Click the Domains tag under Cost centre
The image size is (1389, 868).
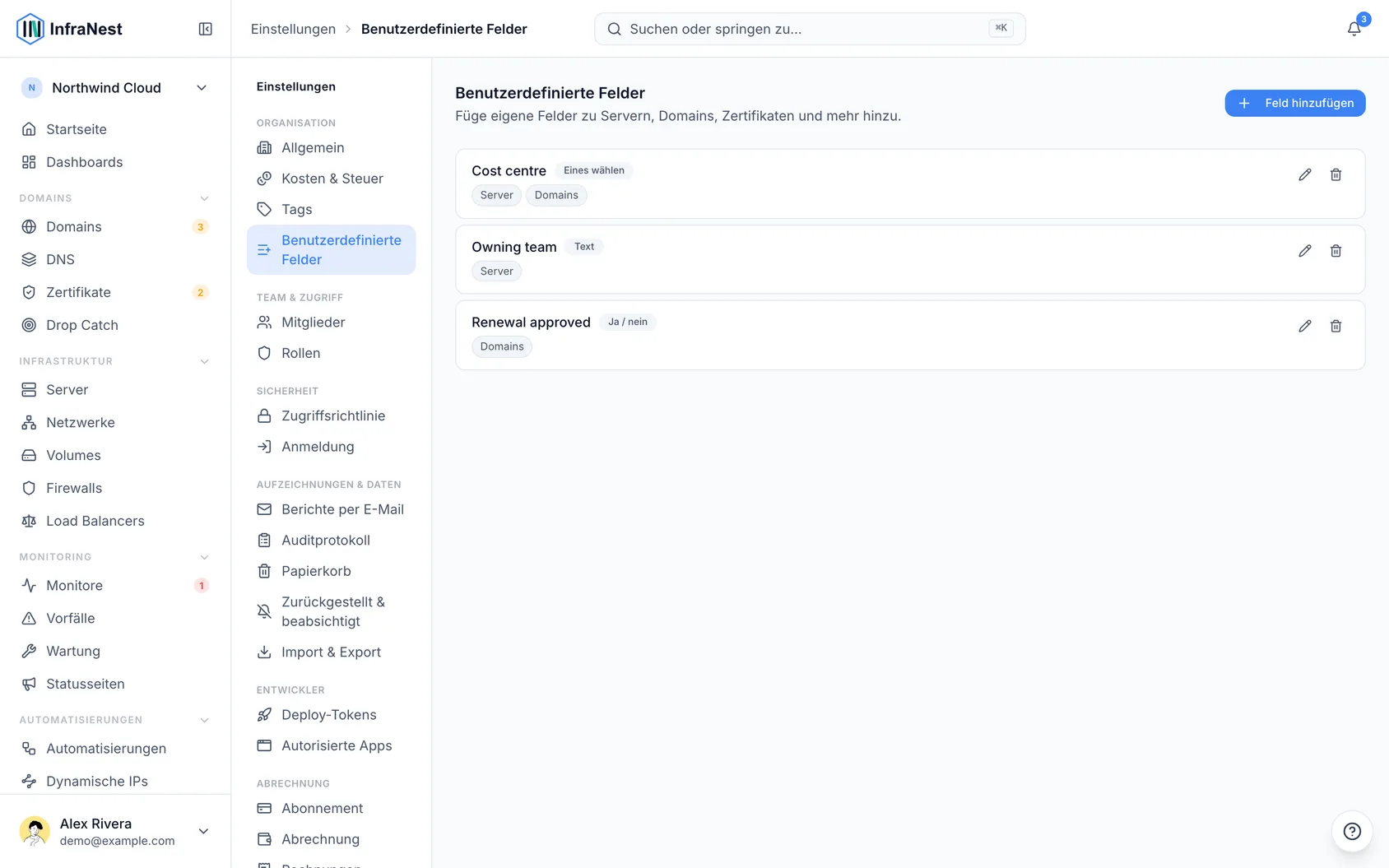point(556,195)
